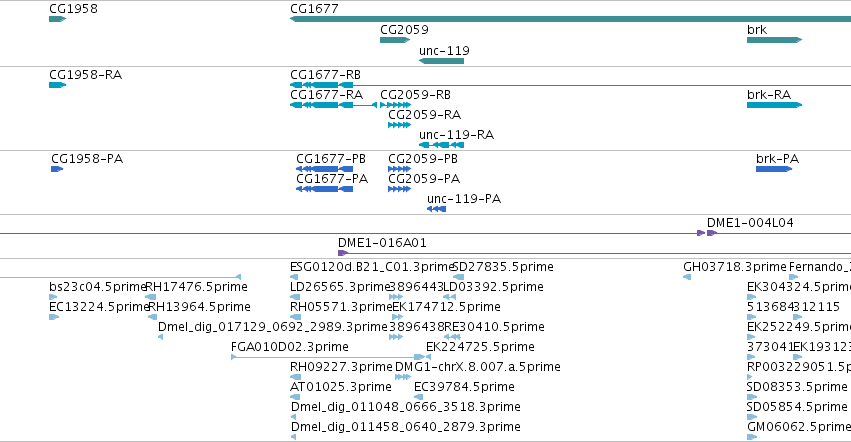Select the CG2059 gene glyph
This screenshot has height=442, width=851.
click(395, 40)
